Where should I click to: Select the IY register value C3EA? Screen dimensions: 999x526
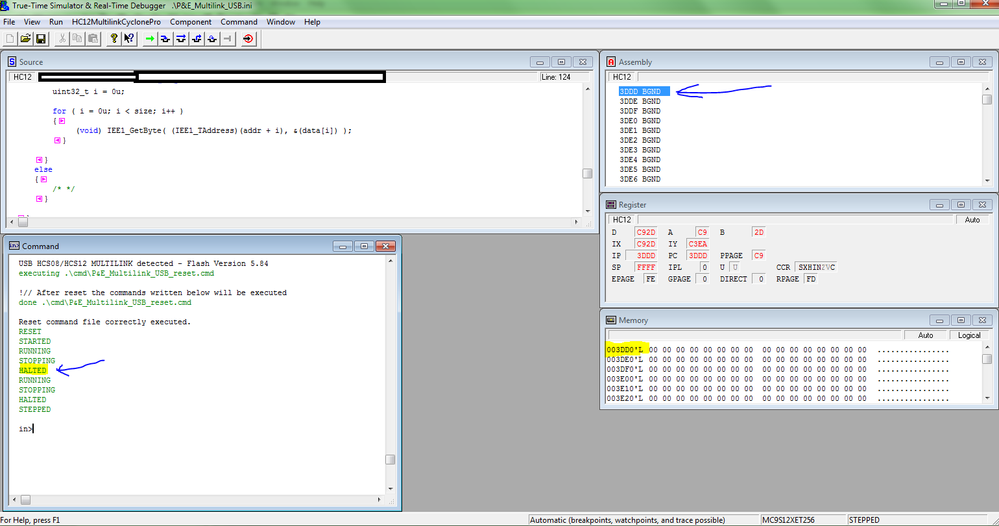point(698,244)
